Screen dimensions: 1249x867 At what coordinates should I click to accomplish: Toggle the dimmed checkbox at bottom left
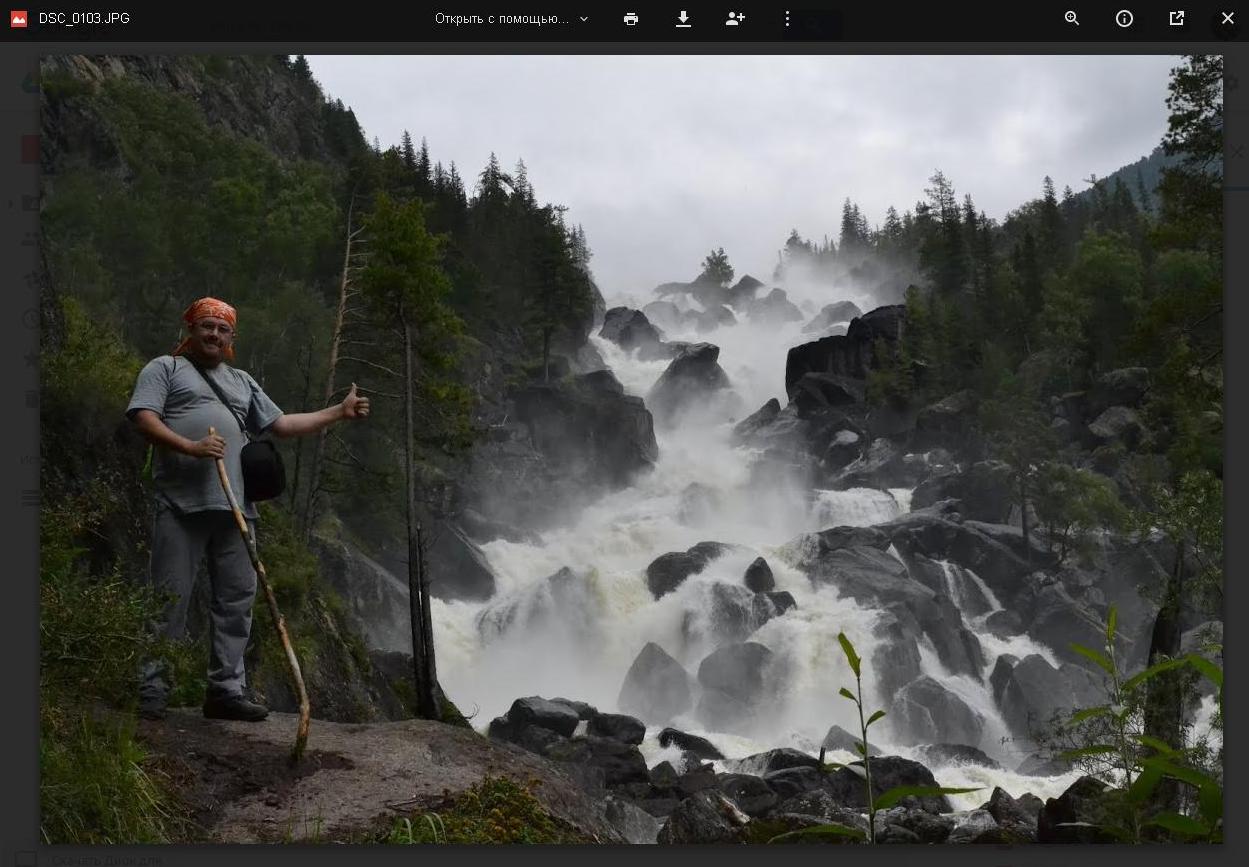[27, 859]
